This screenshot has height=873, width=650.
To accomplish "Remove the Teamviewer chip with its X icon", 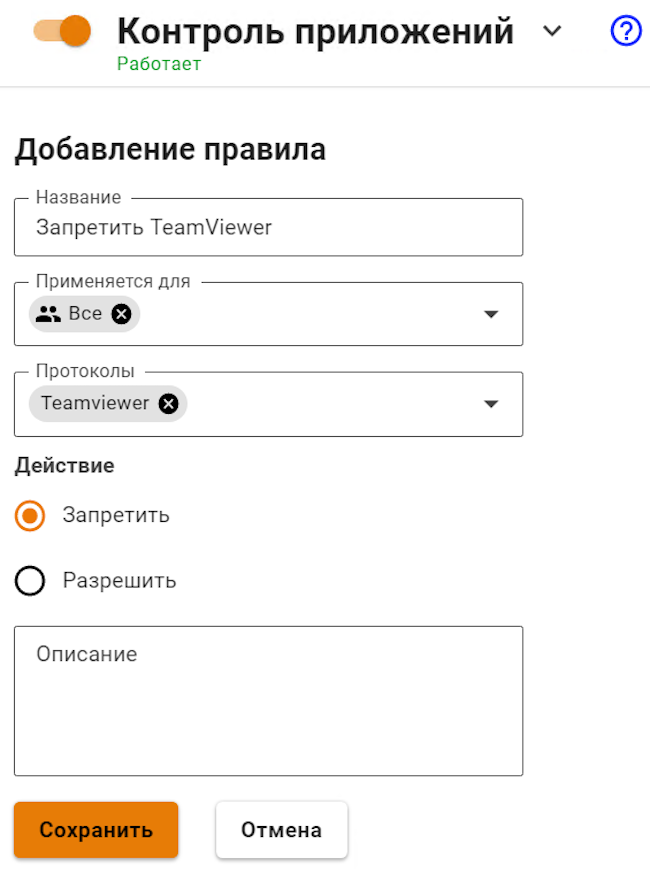I will coord(169,404).
